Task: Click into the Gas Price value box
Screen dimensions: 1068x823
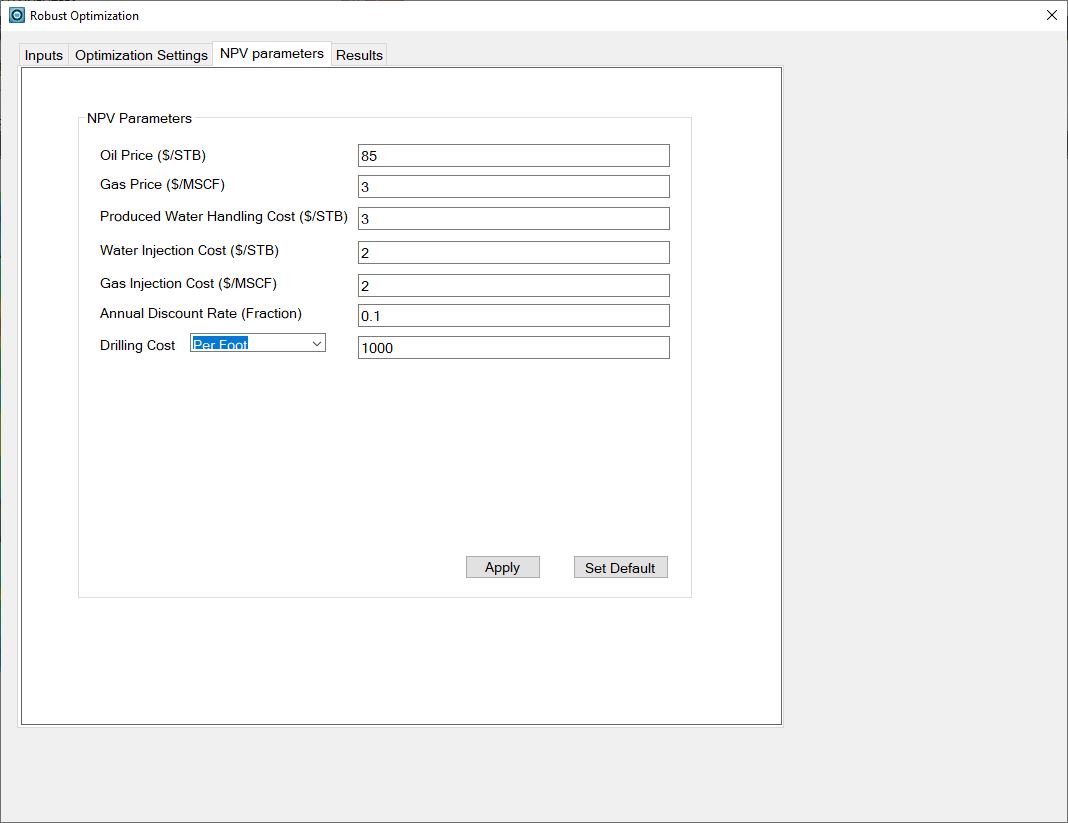Action: [x=513, y=187]
